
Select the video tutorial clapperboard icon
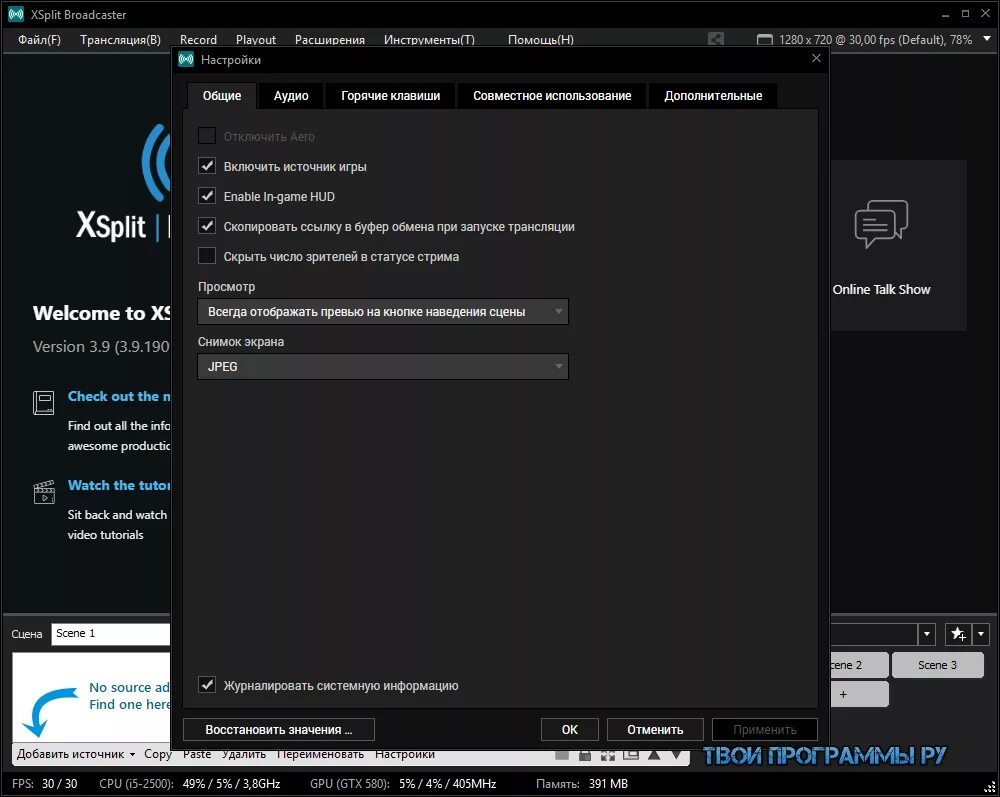(x=44, y=492)
